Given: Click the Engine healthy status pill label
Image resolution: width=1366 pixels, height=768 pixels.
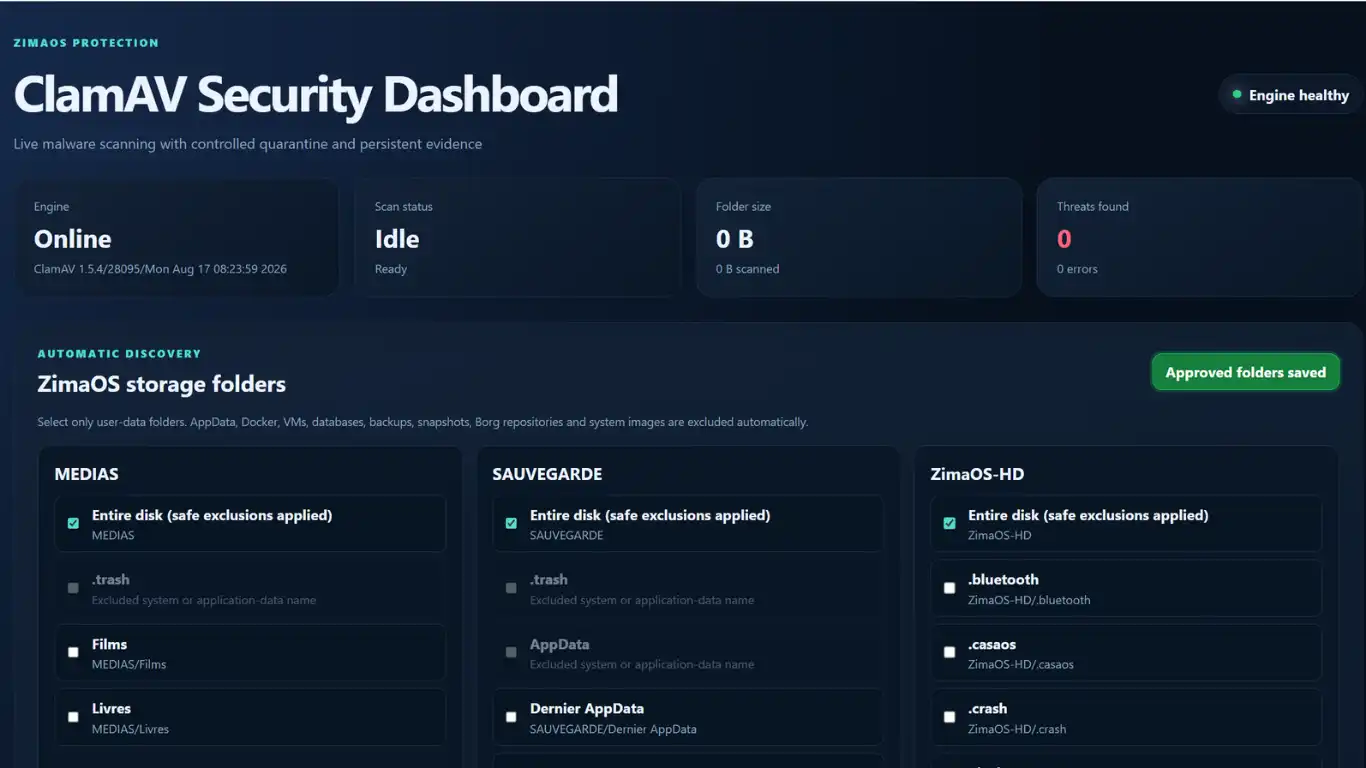Looking at the screenshot, I should [1299, 96].
